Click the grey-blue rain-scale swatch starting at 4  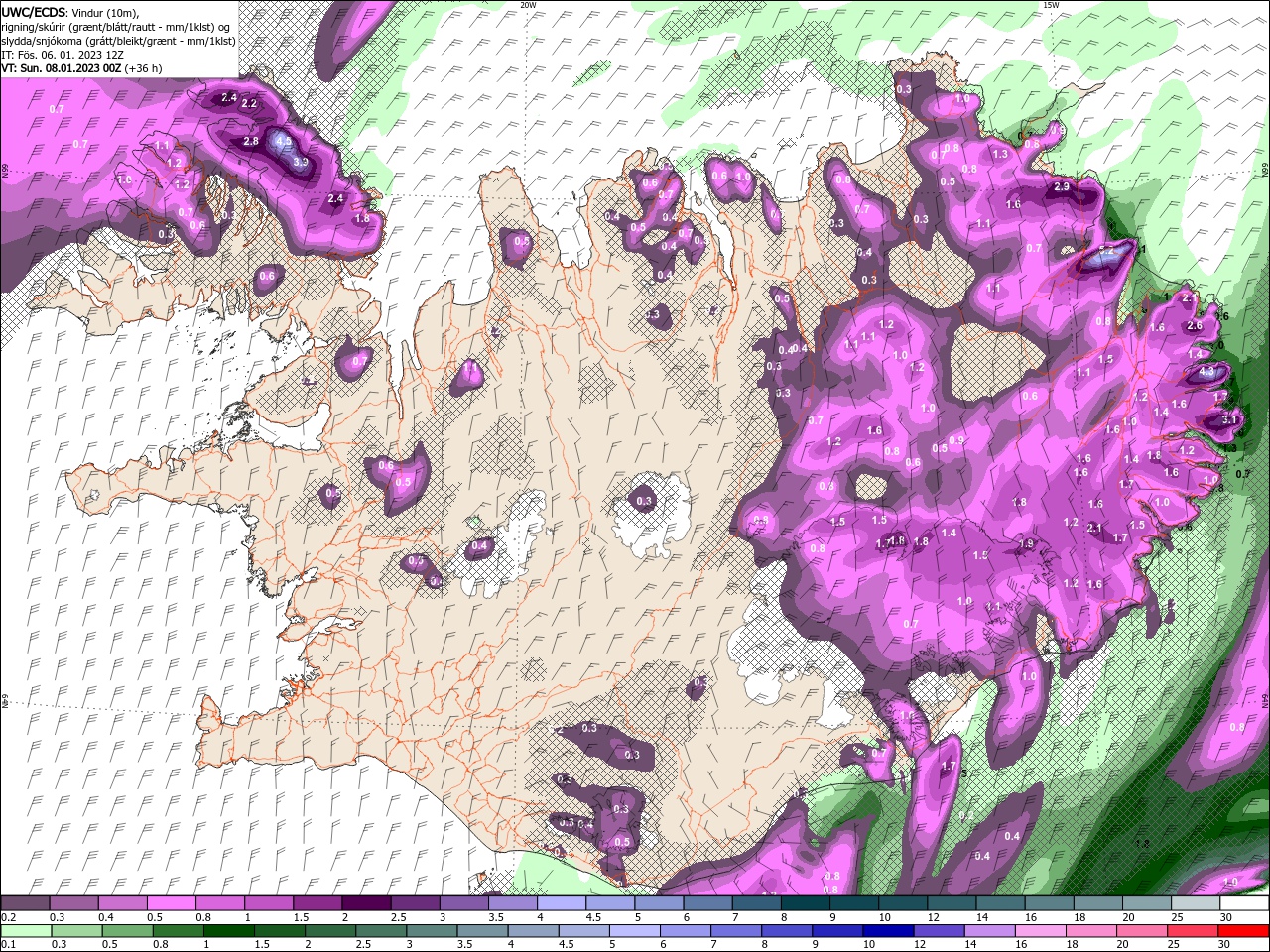(534, 931)
